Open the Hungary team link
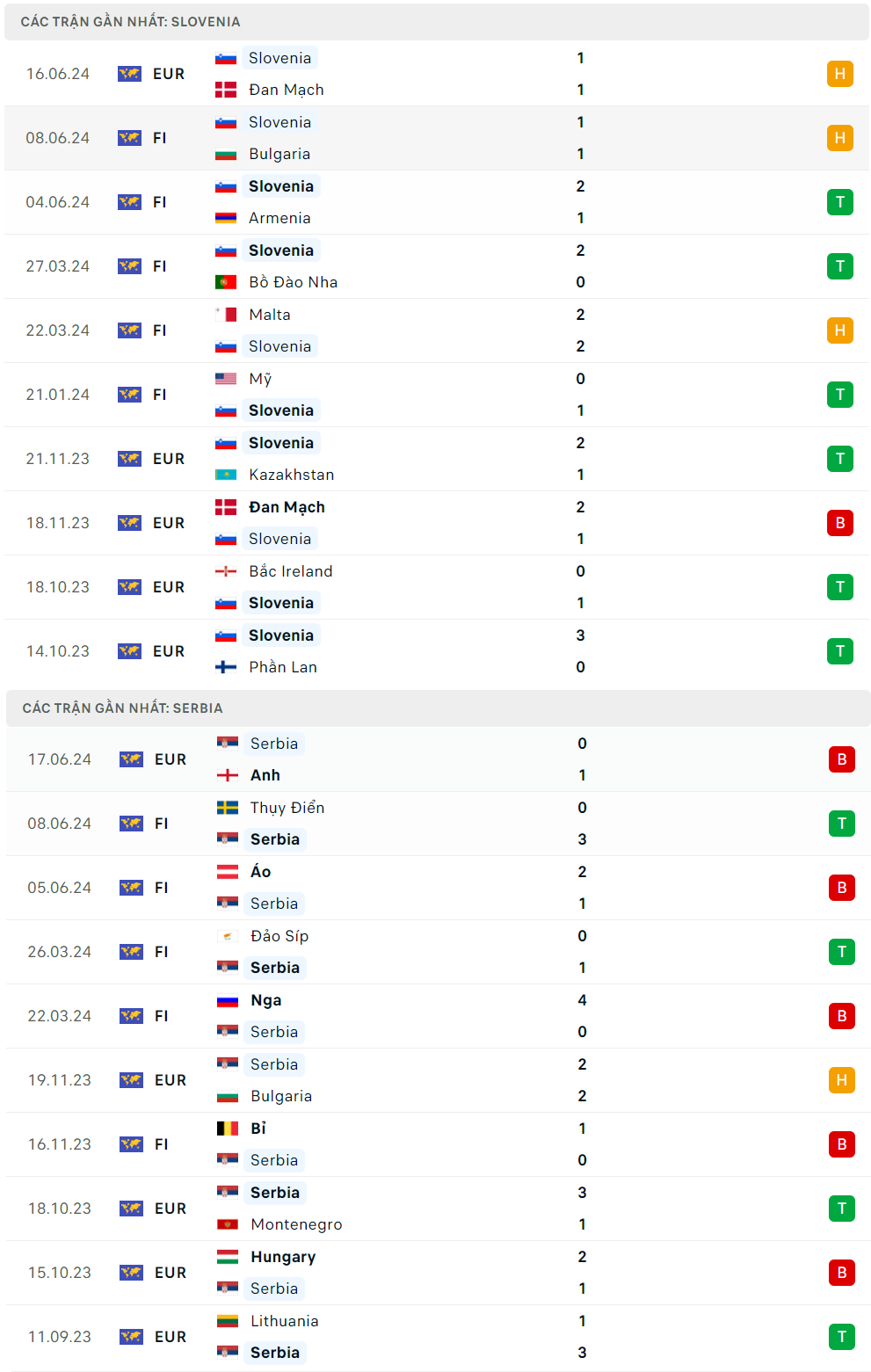This screenshot has width=871, height=1372. coord(282,1257)
